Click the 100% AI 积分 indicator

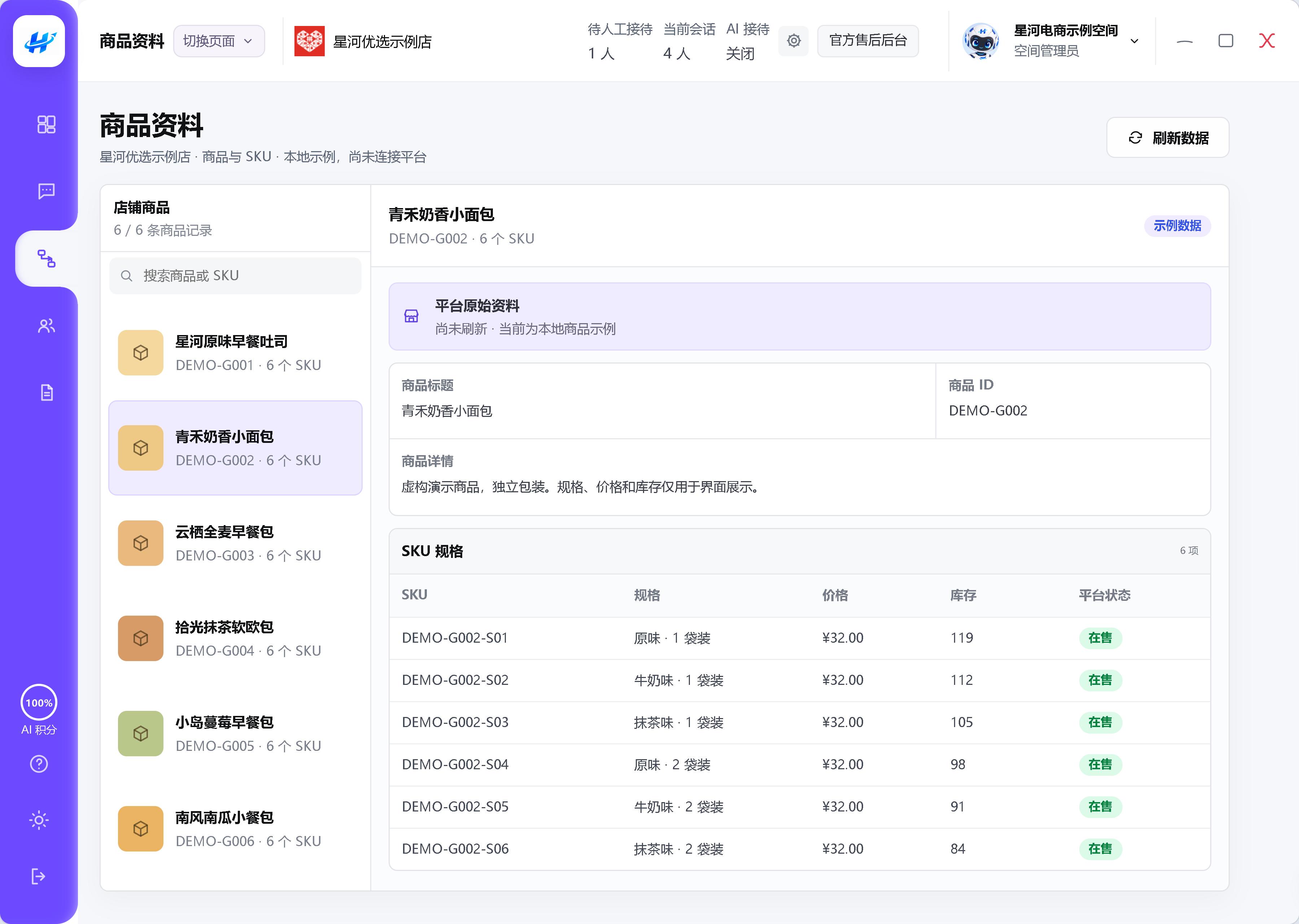(x=39, y=710)
